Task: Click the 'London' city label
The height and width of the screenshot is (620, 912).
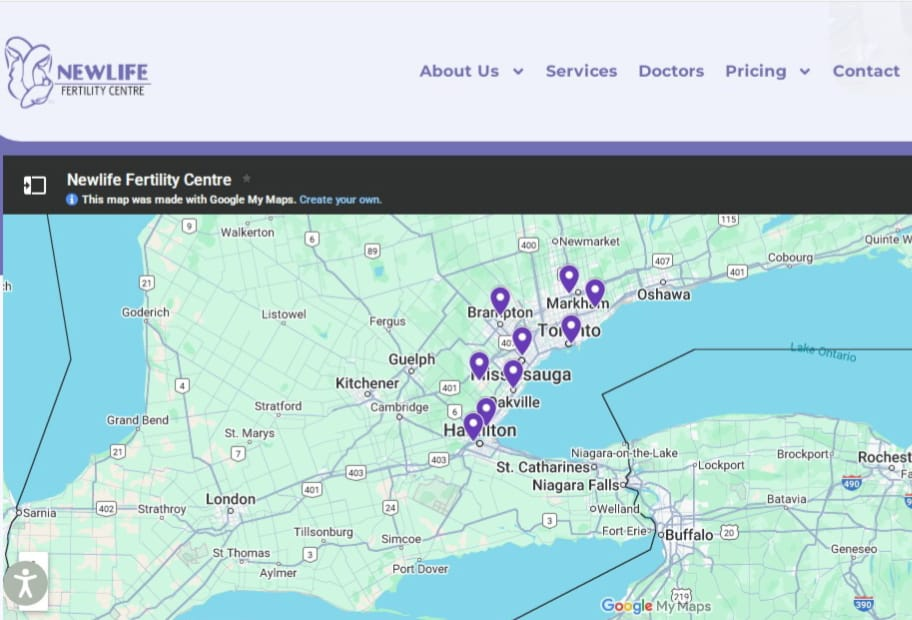Action: (x=230, y=499)
